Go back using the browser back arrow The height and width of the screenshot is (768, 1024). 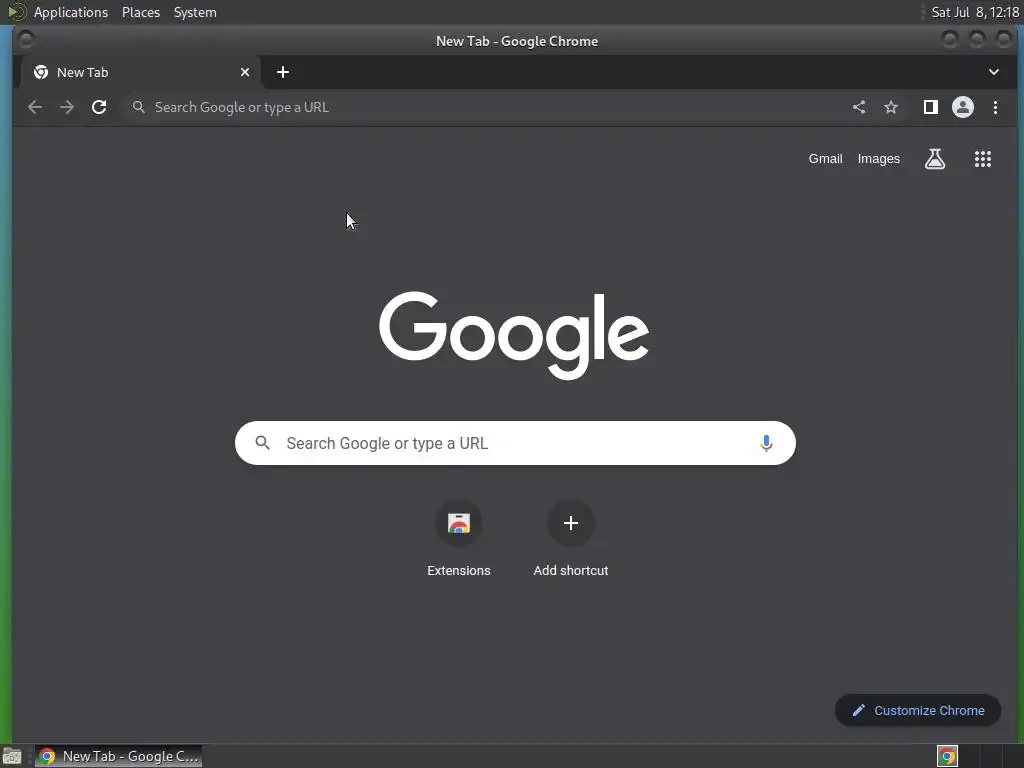[x=35, y=107]
